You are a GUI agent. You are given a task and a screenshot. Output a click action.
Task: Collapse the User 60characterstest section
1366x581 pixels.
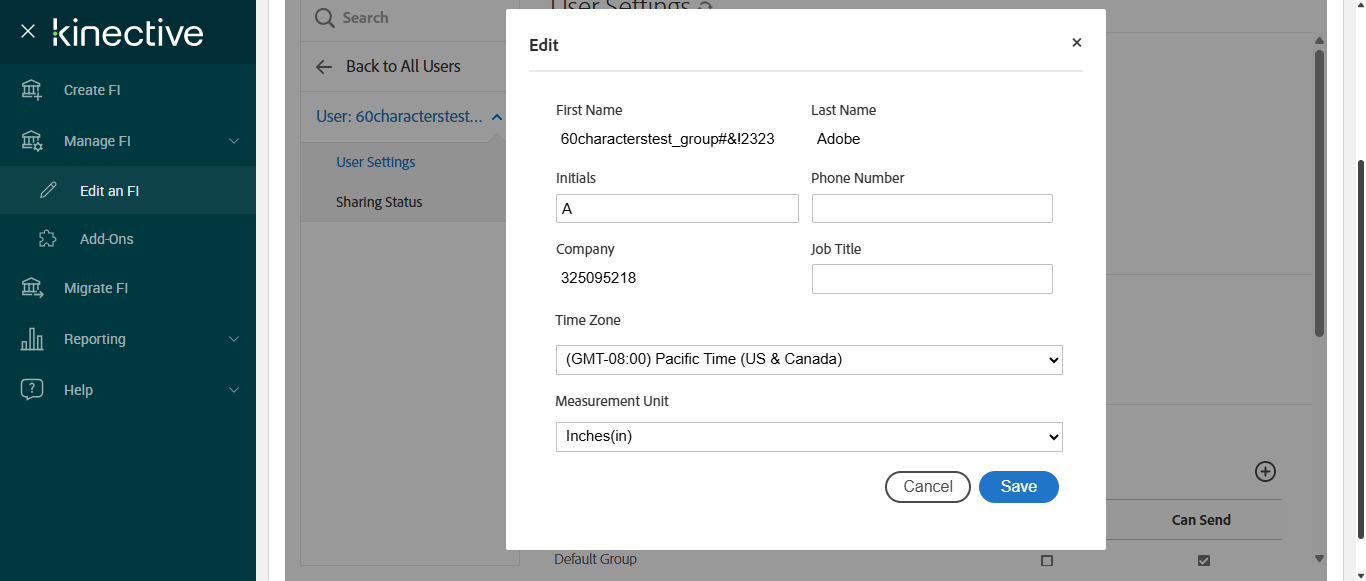(497, 117)
